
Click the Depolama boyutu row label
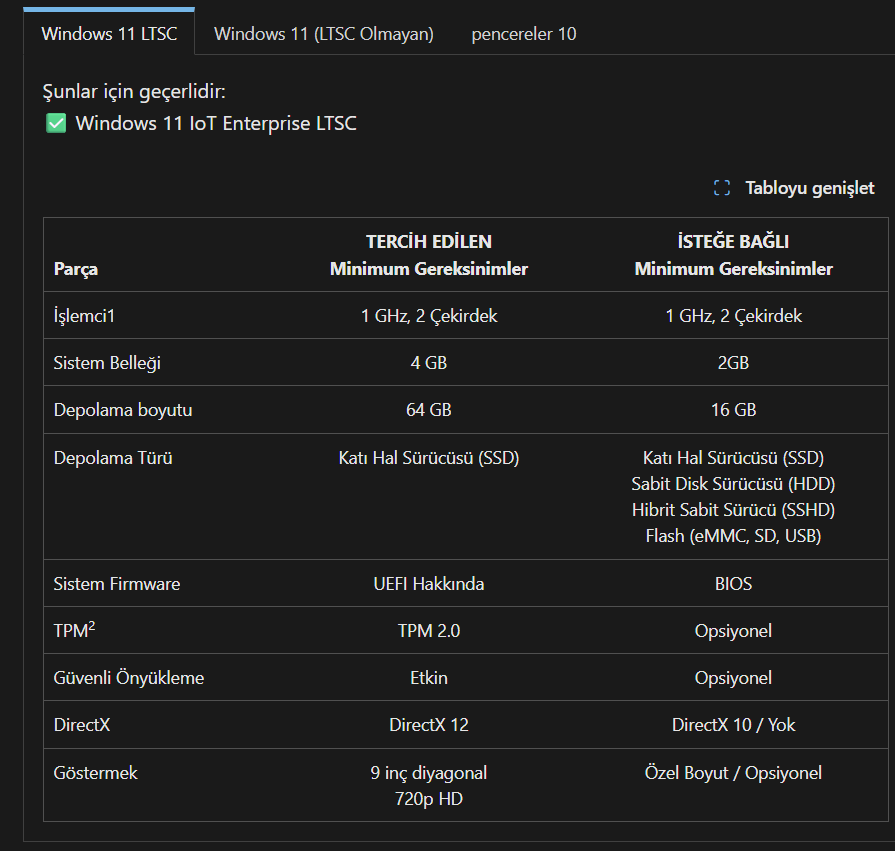pos(123,410)
